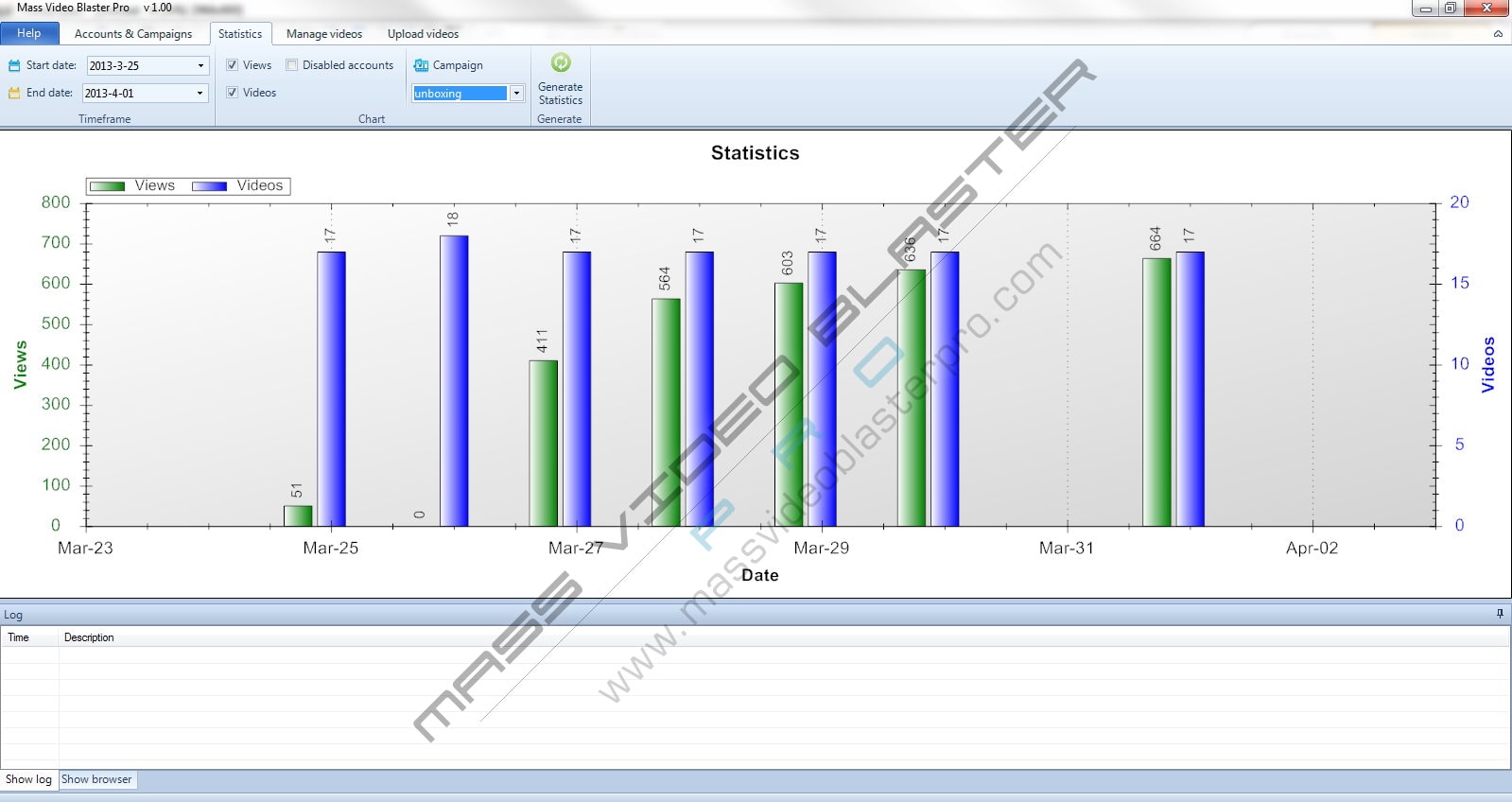
Task: Uncheck the Videos checkbox
Action: tap(232, 93)
